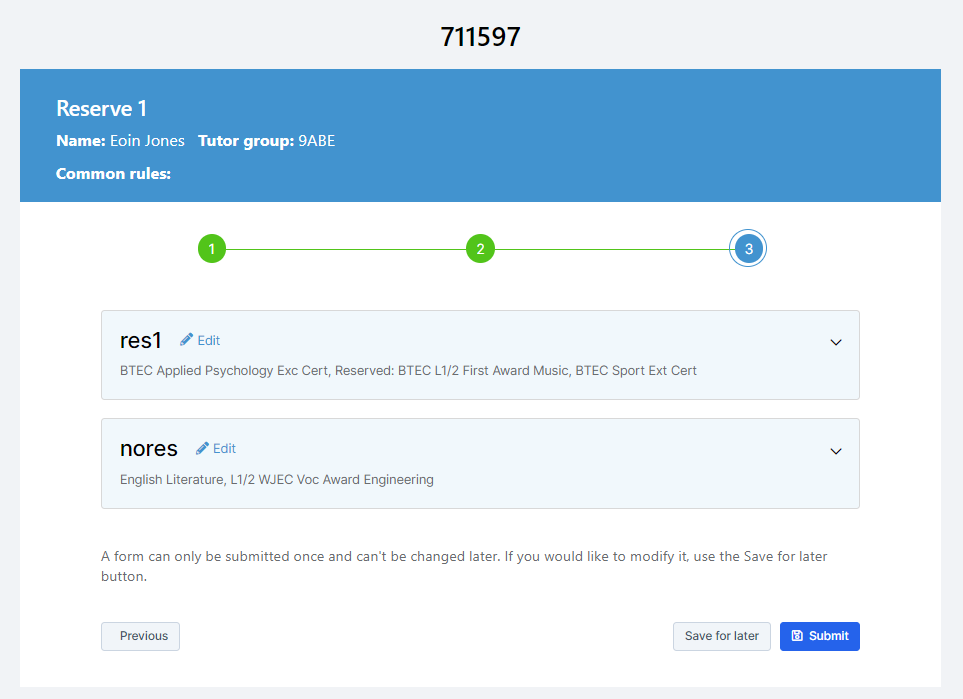
Task: Click the pencil icon beside res1
Action: pyautogui.click(x=186, y=340)
